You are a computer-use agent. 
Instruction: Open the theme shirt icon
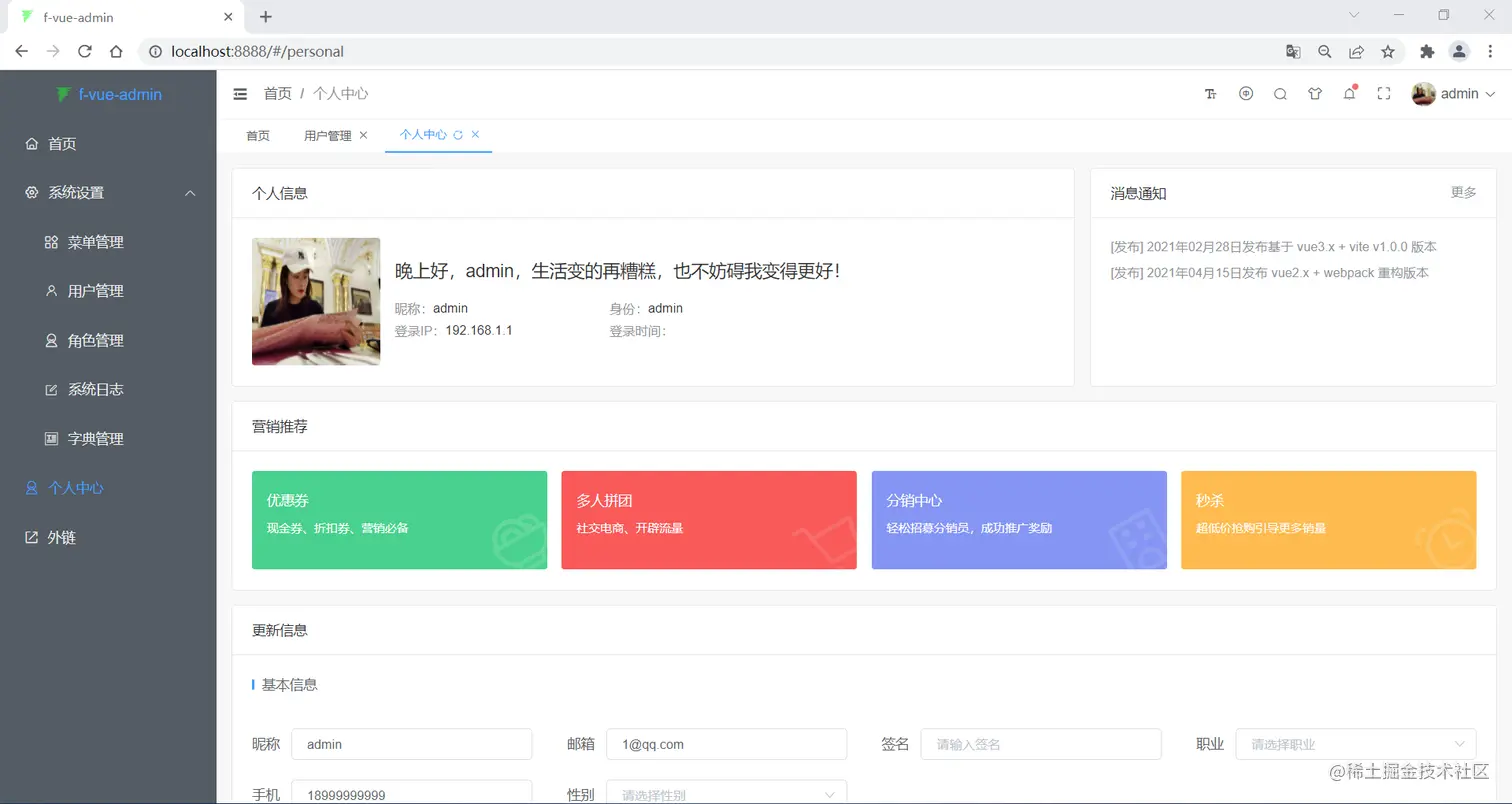(1315, 94)
